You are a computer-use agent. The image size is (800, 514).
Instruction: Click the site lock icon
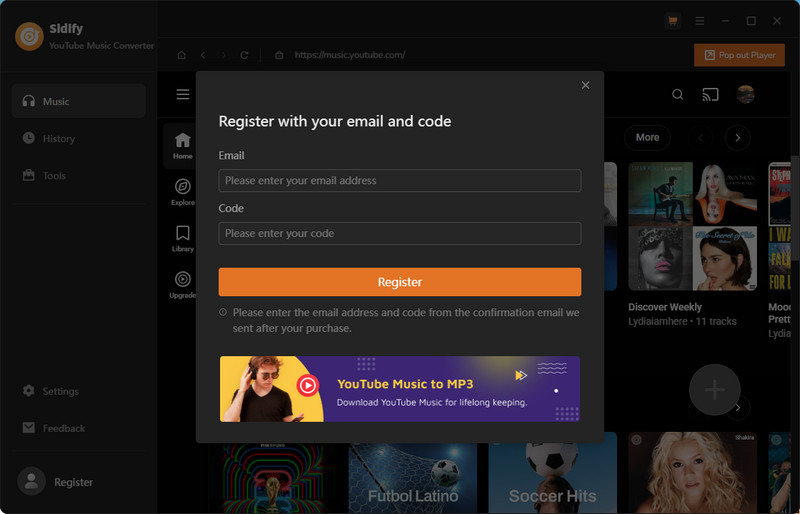click(279, 55)
